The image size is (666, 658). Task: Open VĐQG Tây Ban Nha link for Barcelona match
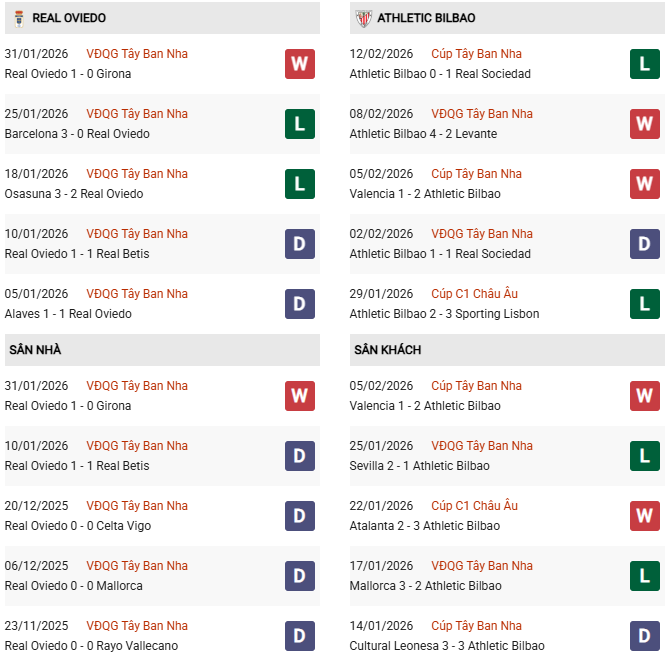click(137, 114)
